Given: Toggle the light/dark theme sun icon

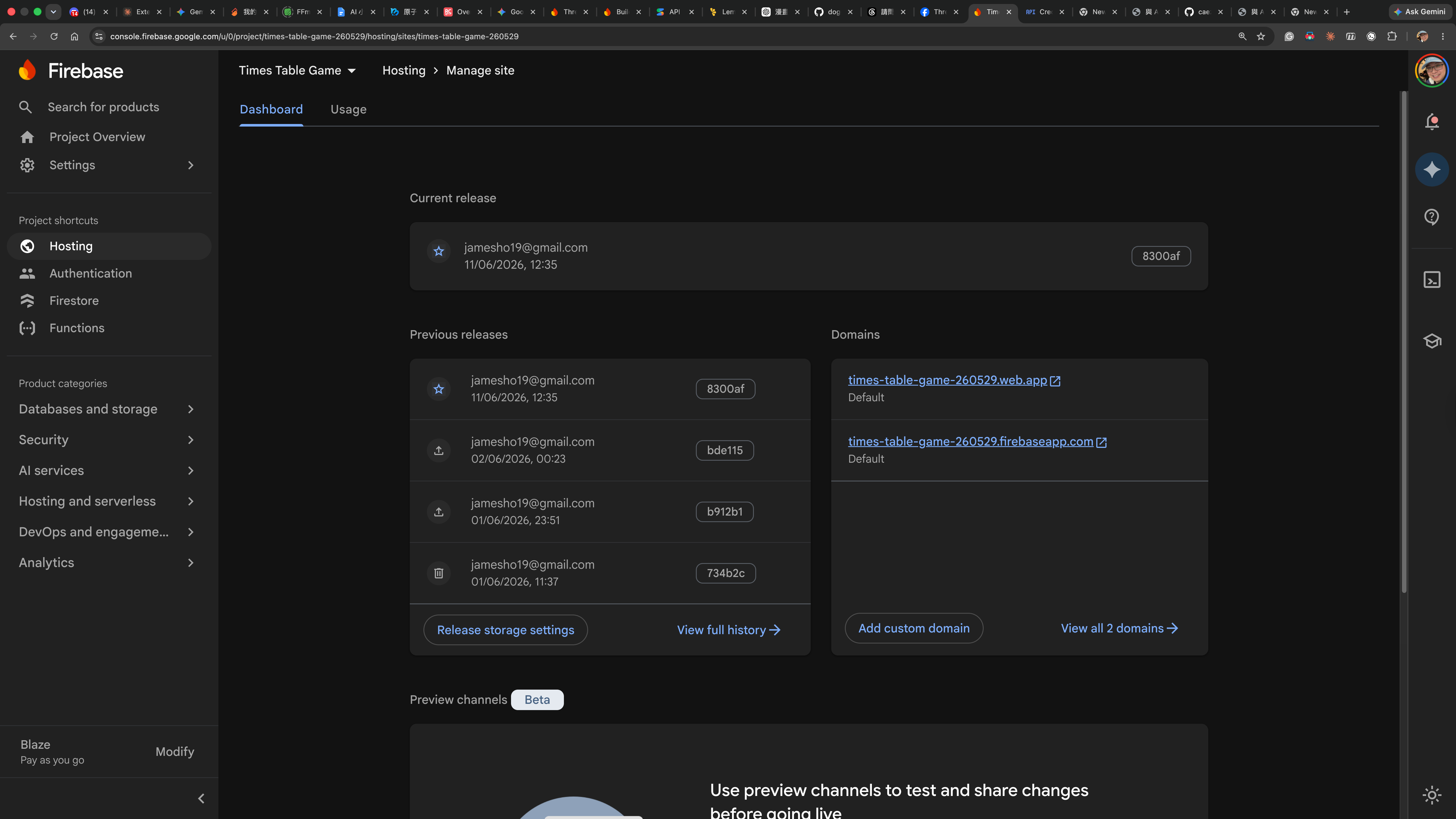Looking at the screenshot, I should click(x=1432, y=795).
